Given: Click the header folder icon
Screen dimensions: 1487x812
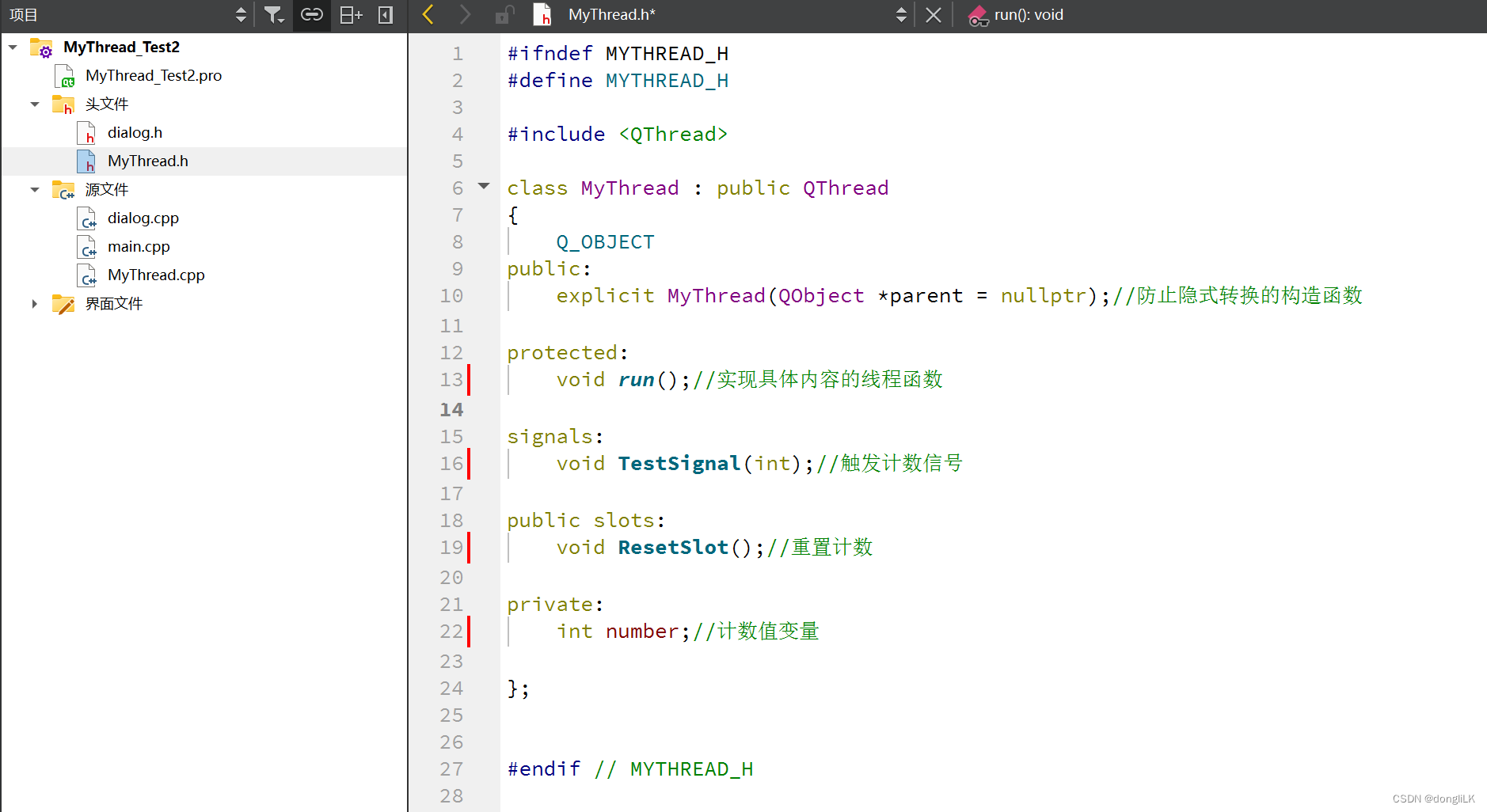Looking at the screenshot, I should tap(63, 104).
